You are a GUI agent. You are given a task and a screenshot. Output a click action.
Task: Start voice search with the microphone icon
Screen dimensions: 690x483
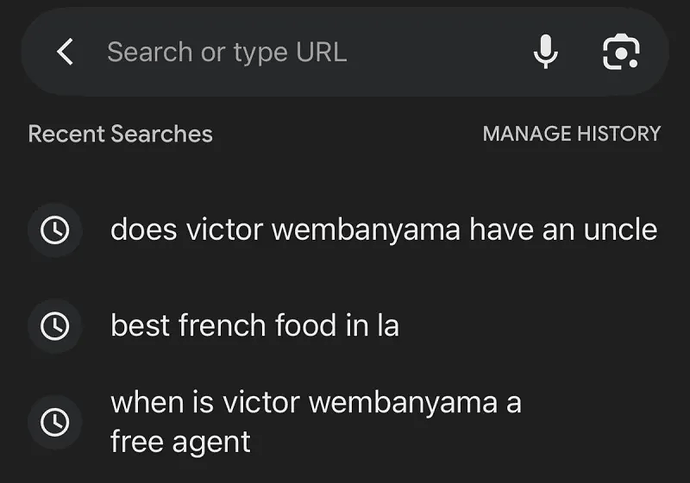[545, 52]
